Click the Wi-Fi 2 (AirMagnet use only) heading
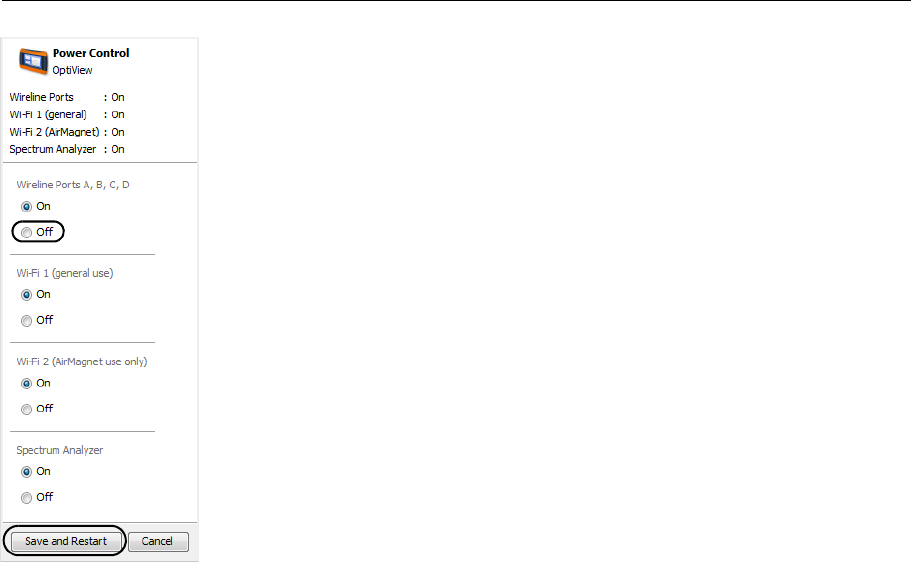Screen dimensions: 911x562 [x=82, y=361]
